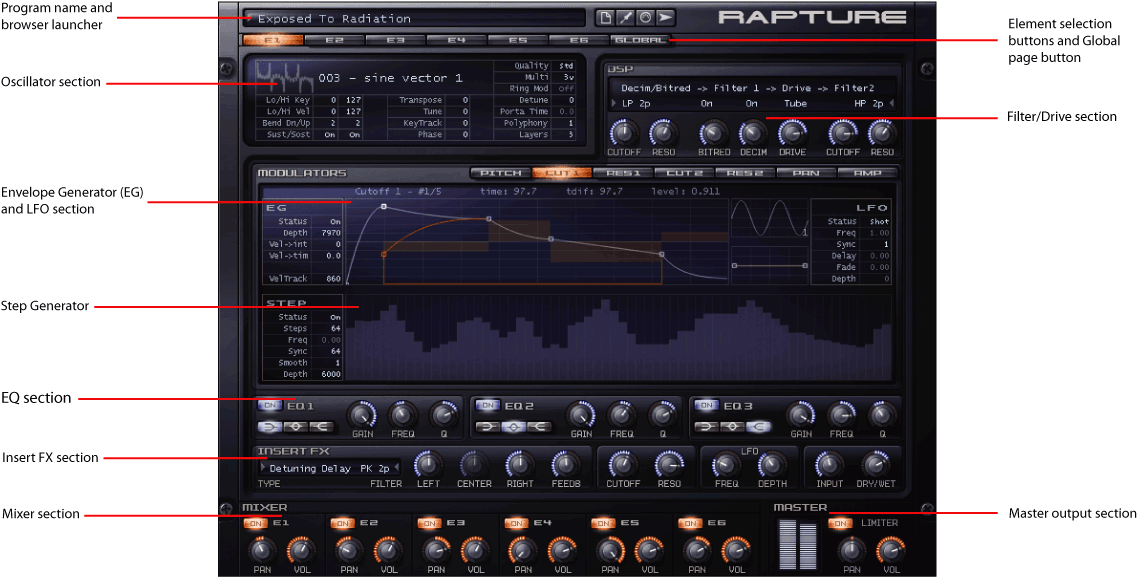Switch to element E5
The width and height of the screenshot is (1138, 577).
[517, 40]
